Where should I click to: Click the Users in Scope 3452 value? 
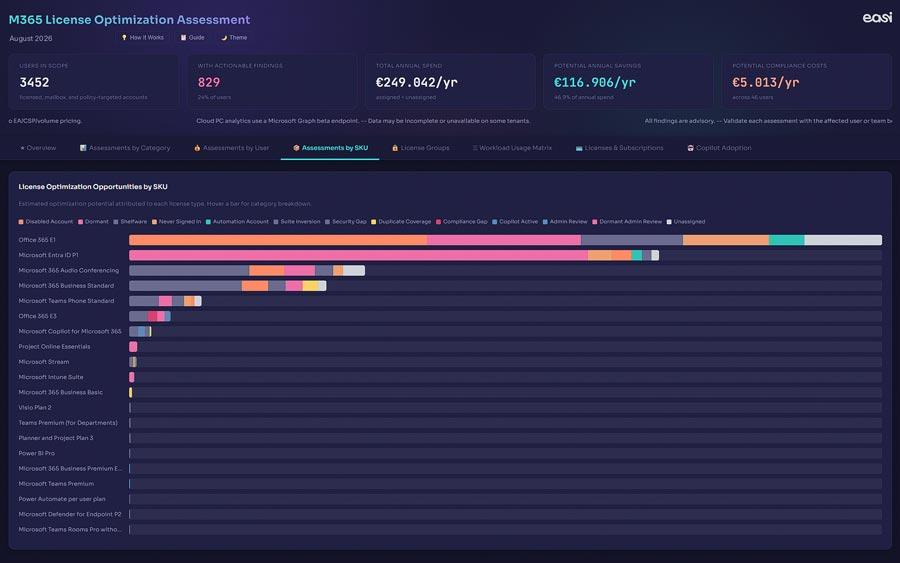pos(34,83)
